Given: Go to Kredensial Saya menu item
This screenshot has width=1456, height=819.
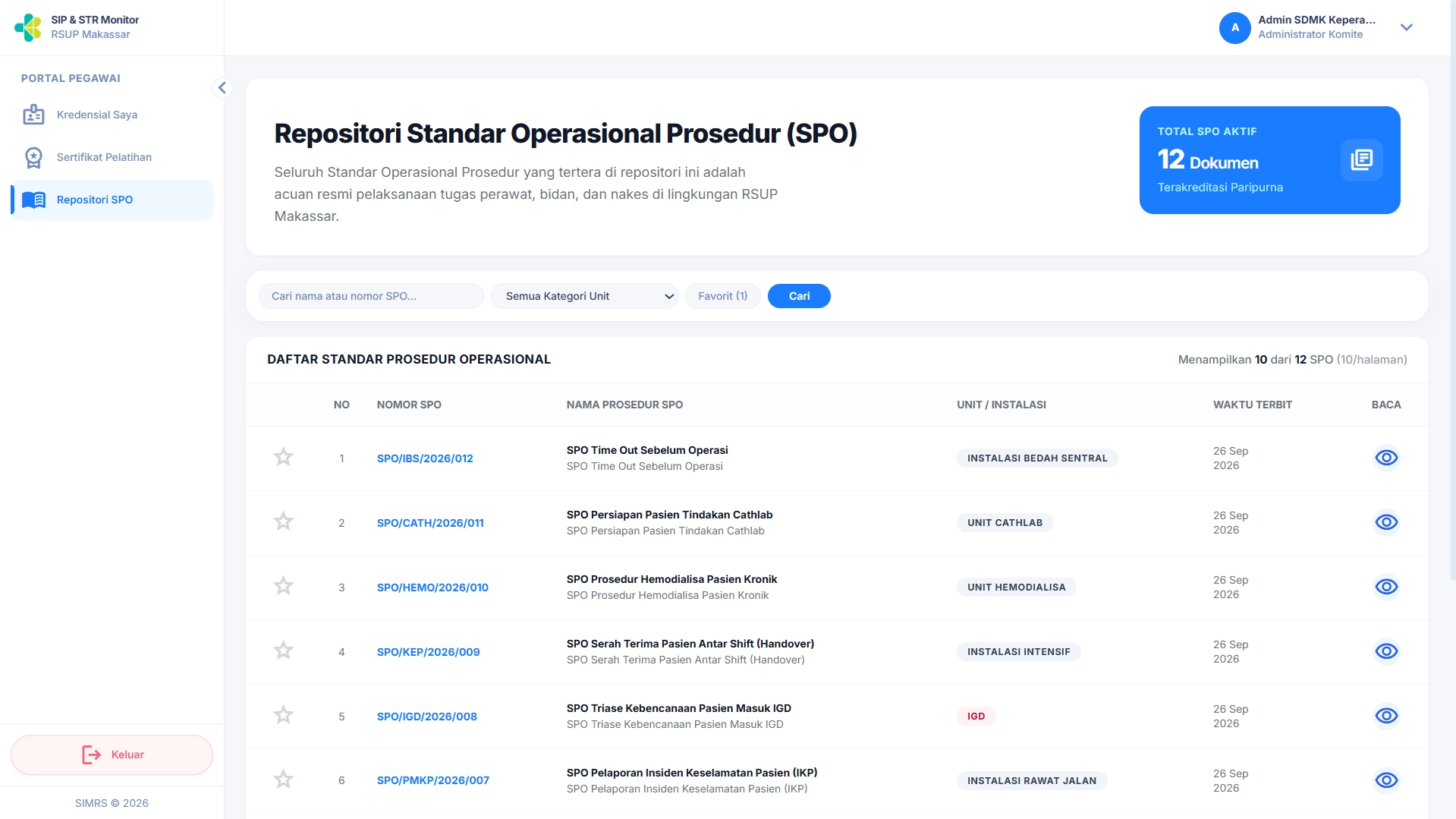Looking at the screenshot, I should pos(112,115).
